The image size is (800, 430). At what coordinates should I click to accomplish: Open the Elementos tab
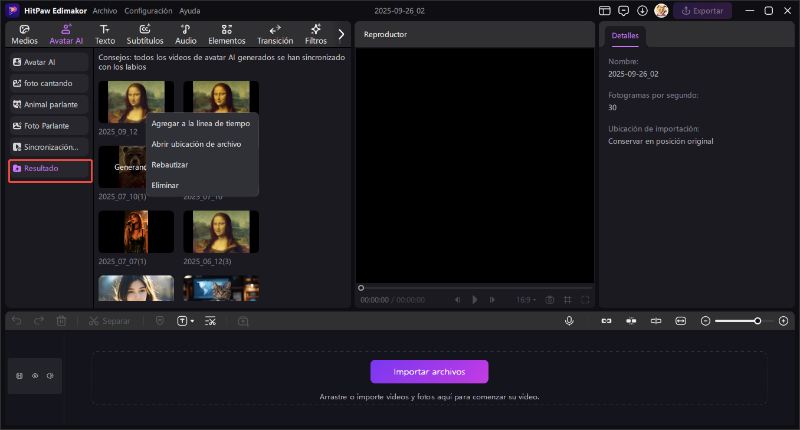coord(227,35)
